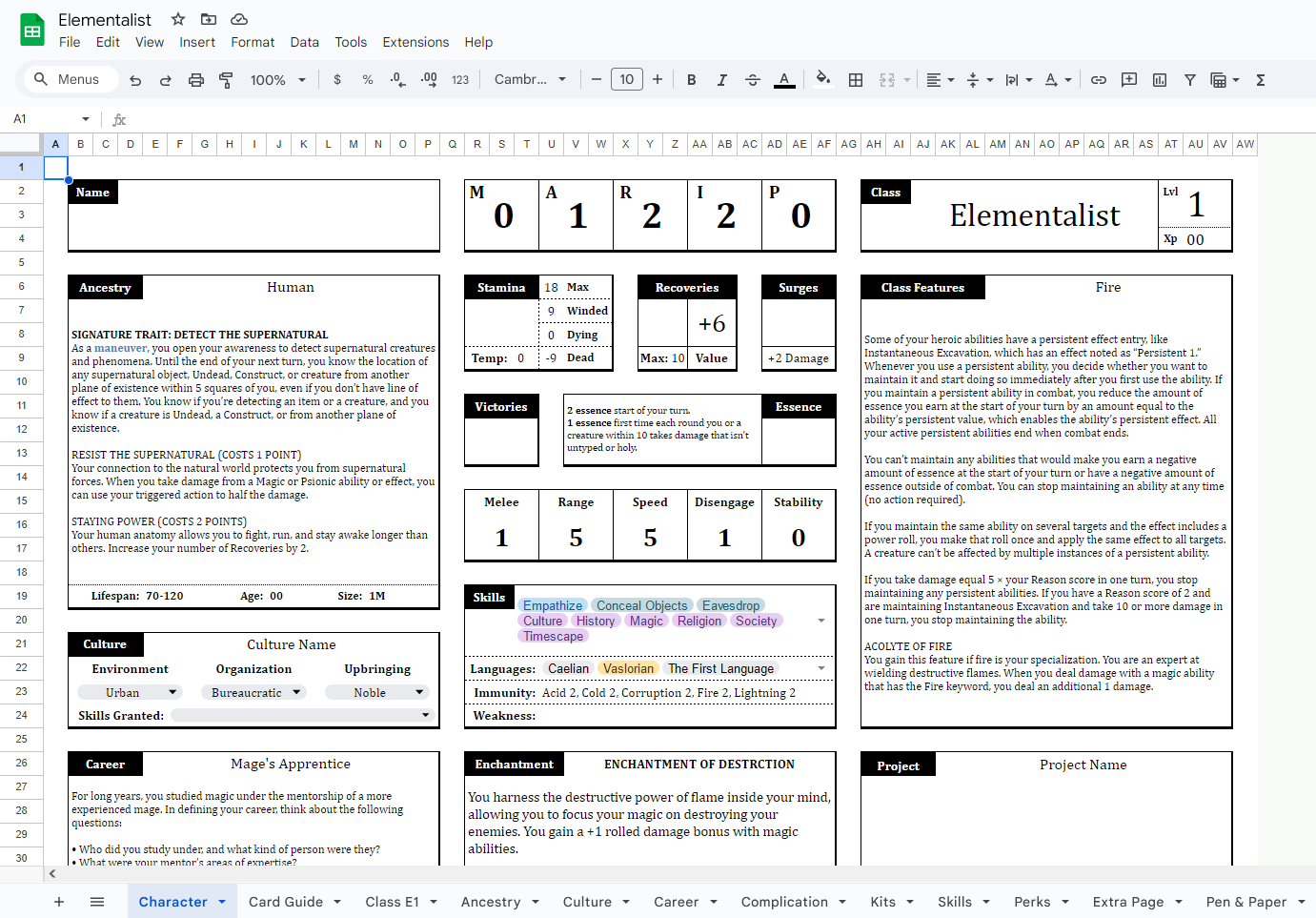Image resolution: width=1316 pixels, height=918 pixels.
Task: Select the Paint format tool
Action: 226,80
